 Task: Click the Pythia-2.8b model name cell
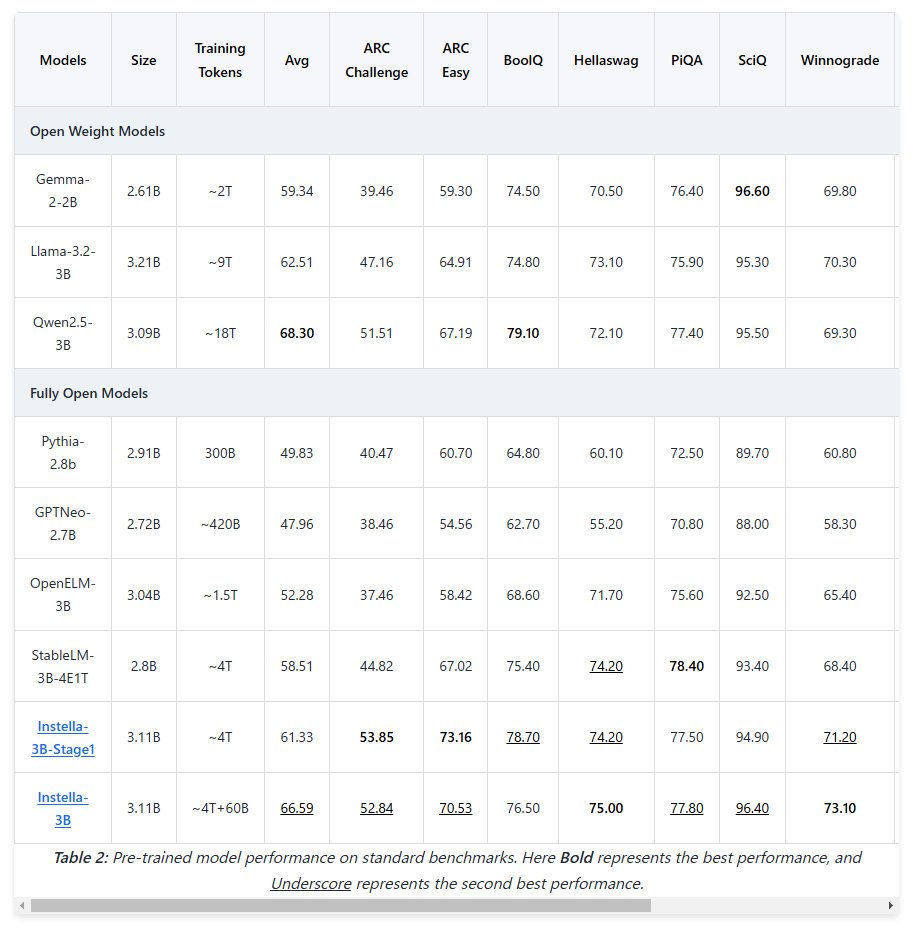pyautogui.click(x=63, y=452)
